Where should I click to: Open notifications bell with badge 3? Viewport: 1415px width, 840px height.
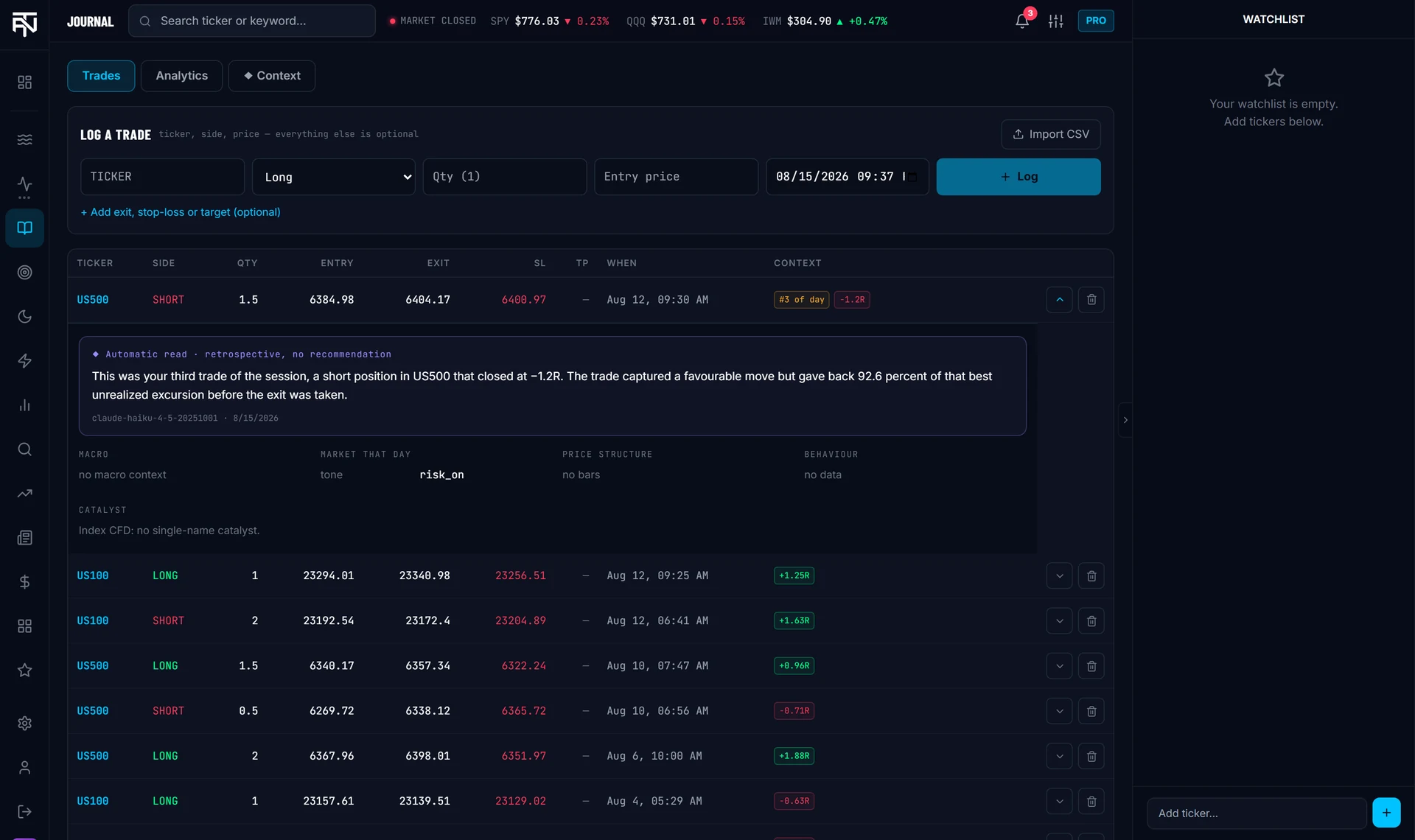pyautogui.click(x=1022, y=21)
